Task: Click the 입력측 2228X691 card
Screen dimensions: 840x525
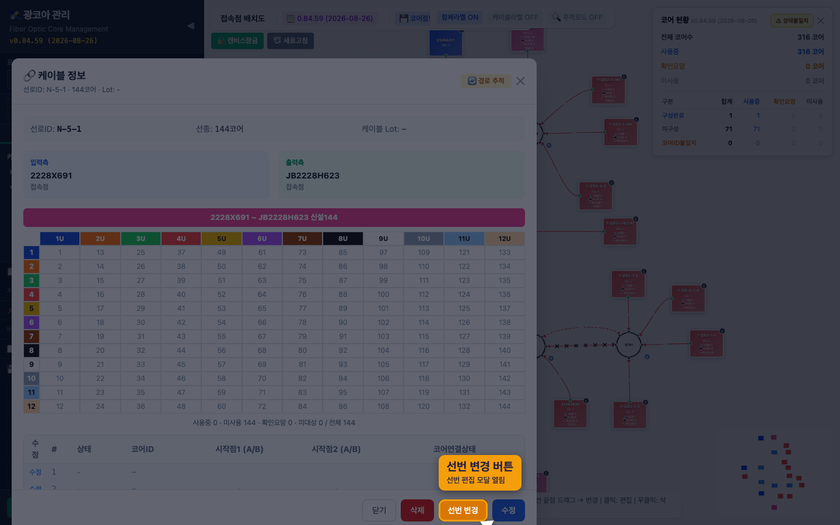Action: pos(146,175)
